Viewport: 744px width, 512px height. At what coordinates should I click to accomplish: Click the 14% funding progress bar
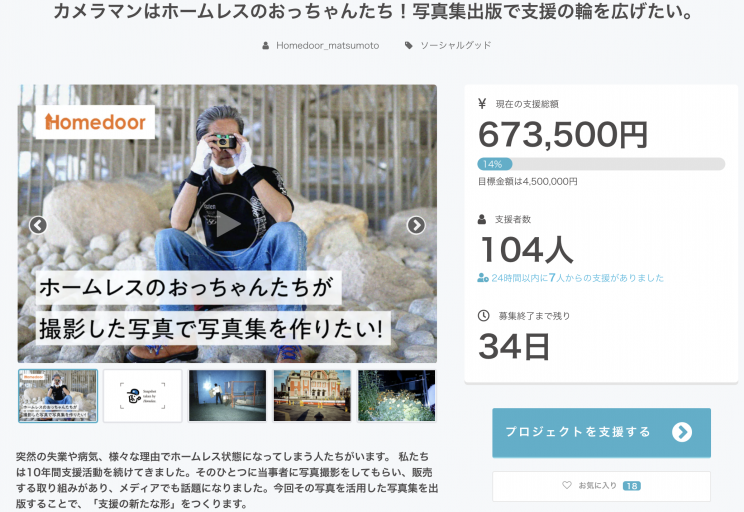click(601, 164)
